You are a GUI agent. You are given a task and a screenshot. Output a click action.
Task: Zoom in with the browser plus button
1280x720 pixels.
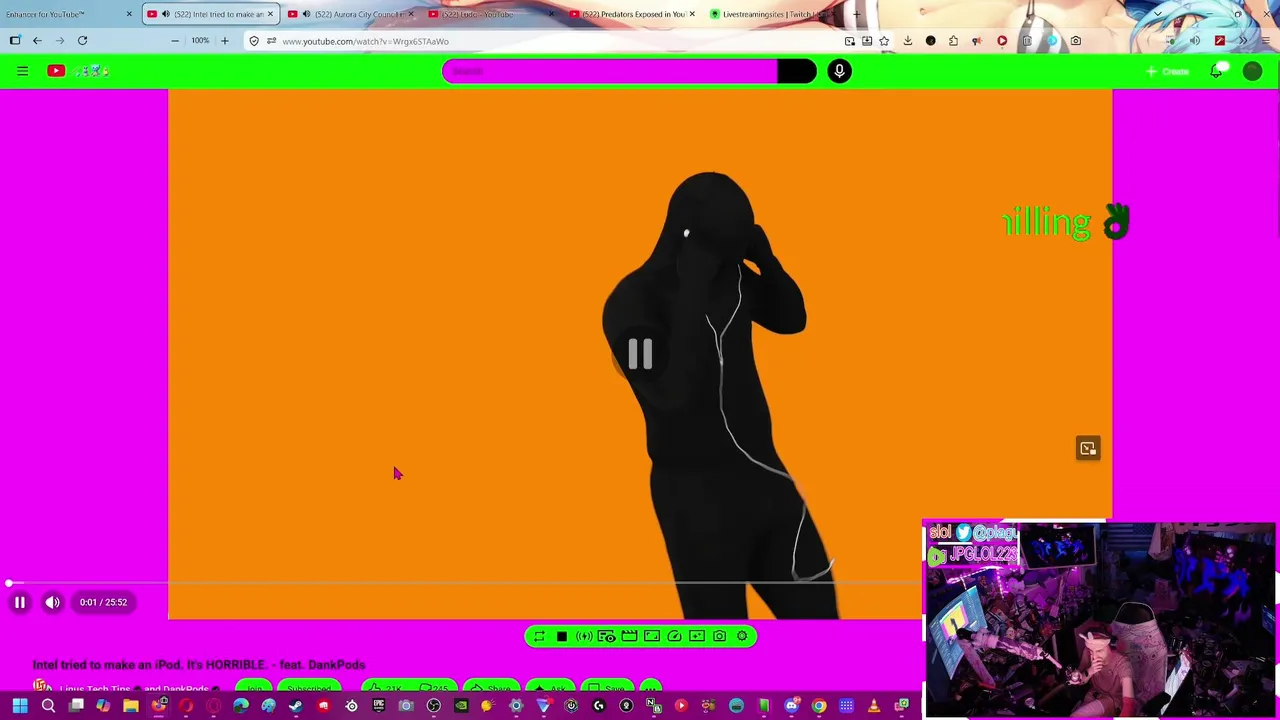[224, 41]
